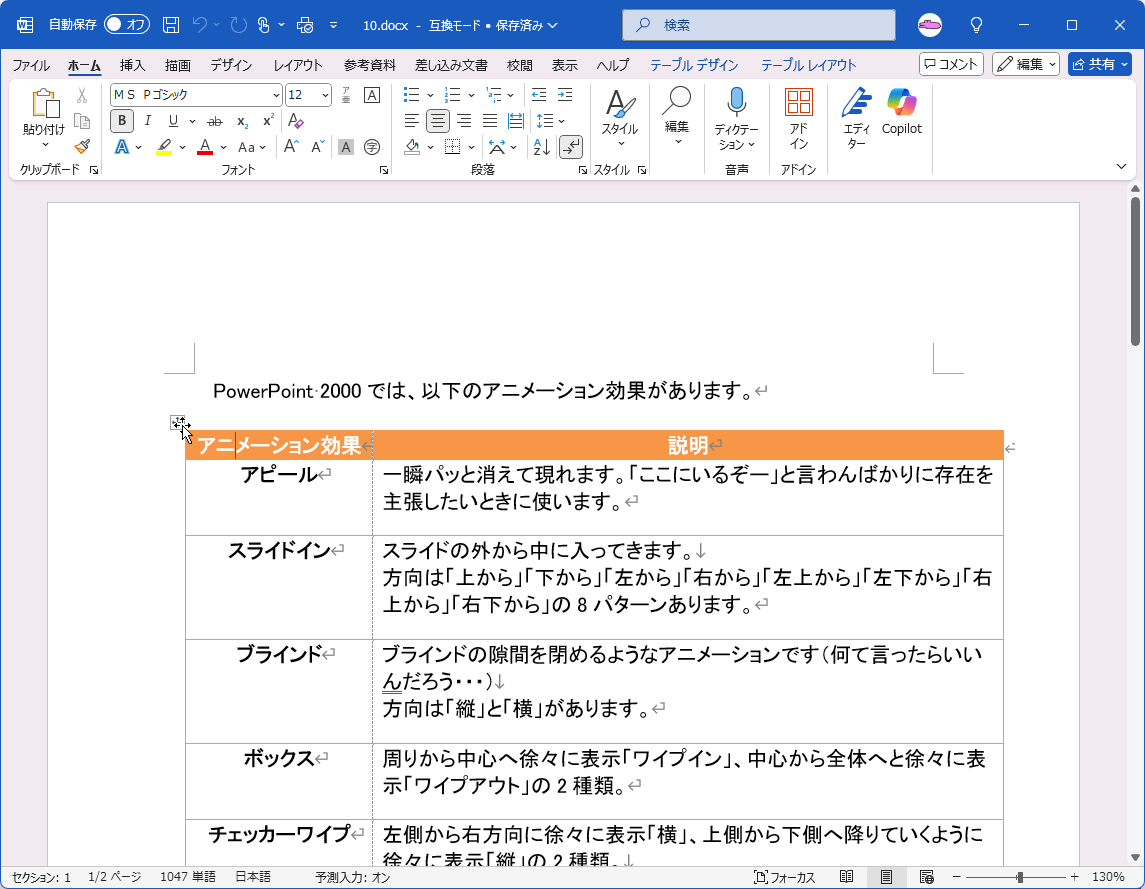The height and width of the screenshot is (889, 1145).
Task: Switch to Layout (レイアウト) tab
Action: (x=298, y=65)
